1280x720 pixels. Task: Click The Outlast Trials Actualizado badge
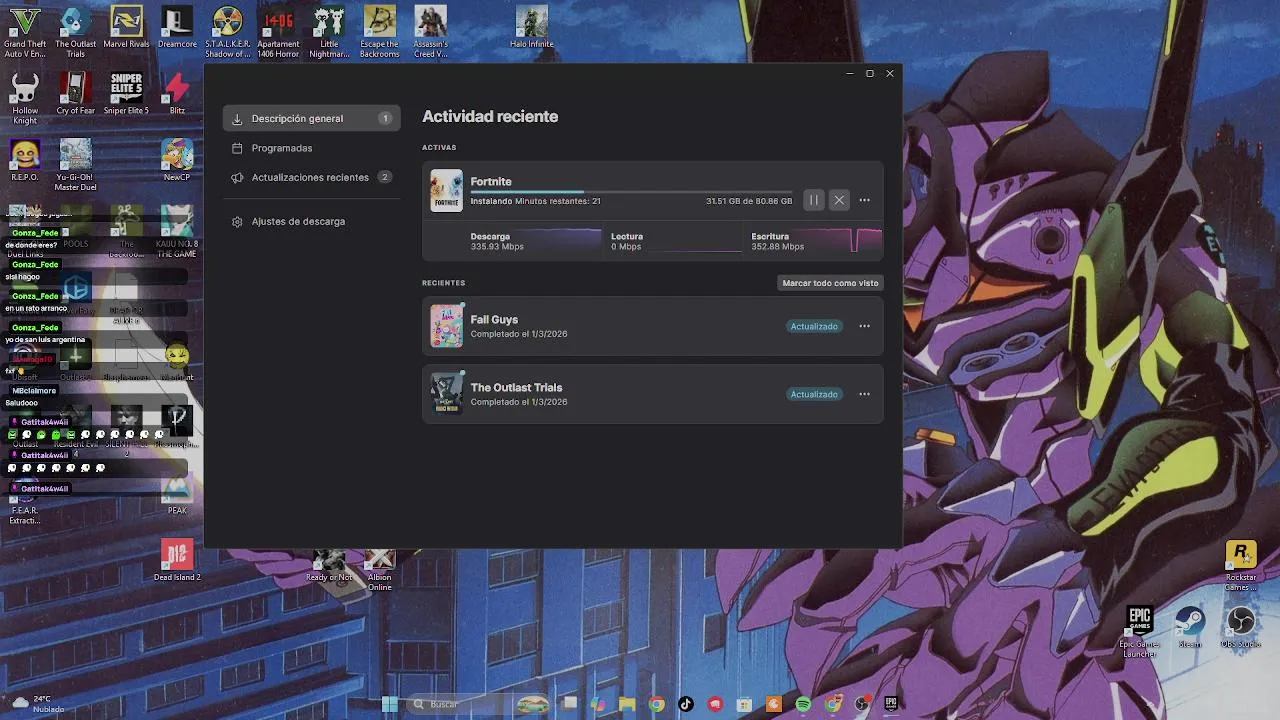click(814, 394)
